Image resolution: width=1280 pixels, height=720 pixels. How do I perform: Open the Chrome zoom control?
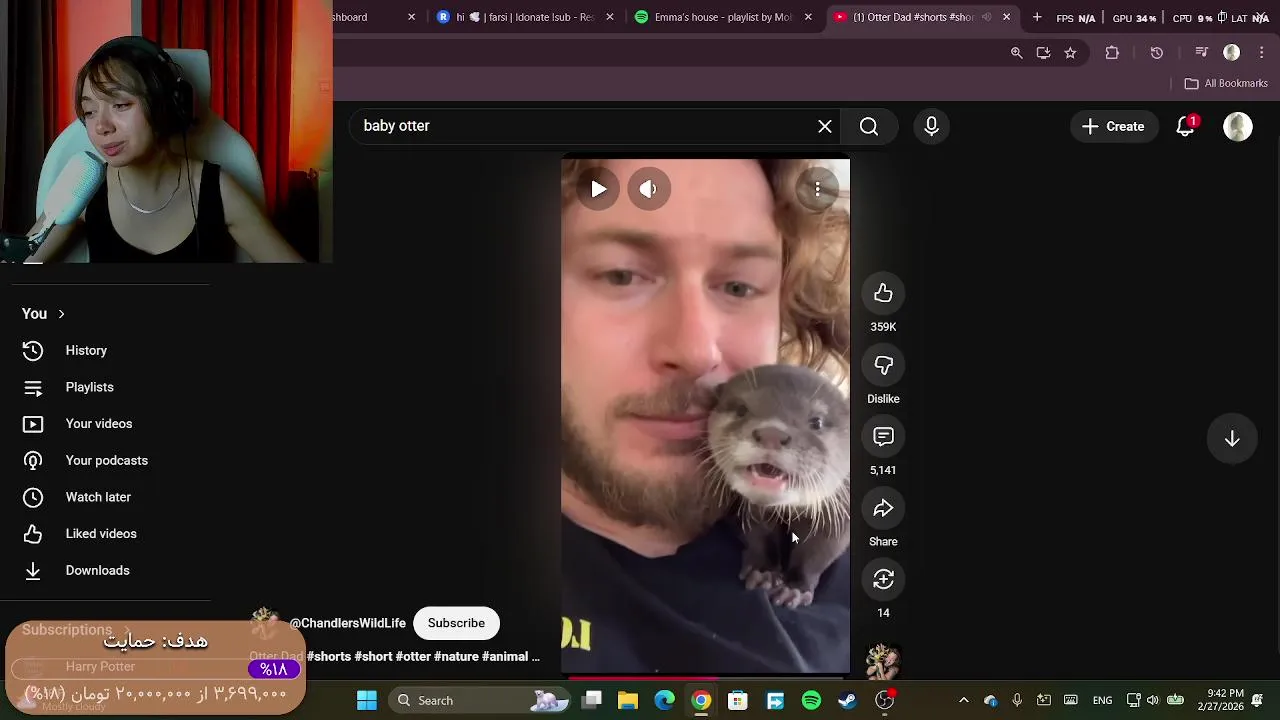pos(1017,53)
